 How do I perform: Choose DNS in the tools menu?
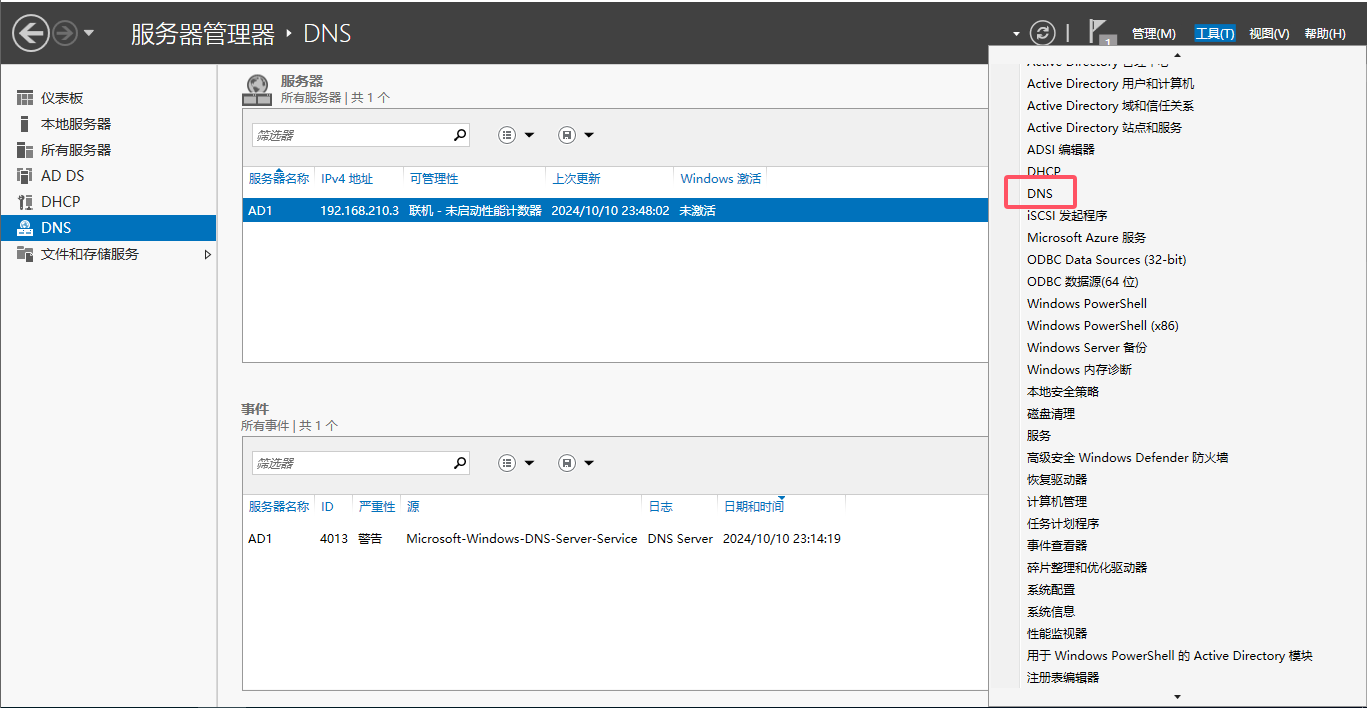point(1040,194)
